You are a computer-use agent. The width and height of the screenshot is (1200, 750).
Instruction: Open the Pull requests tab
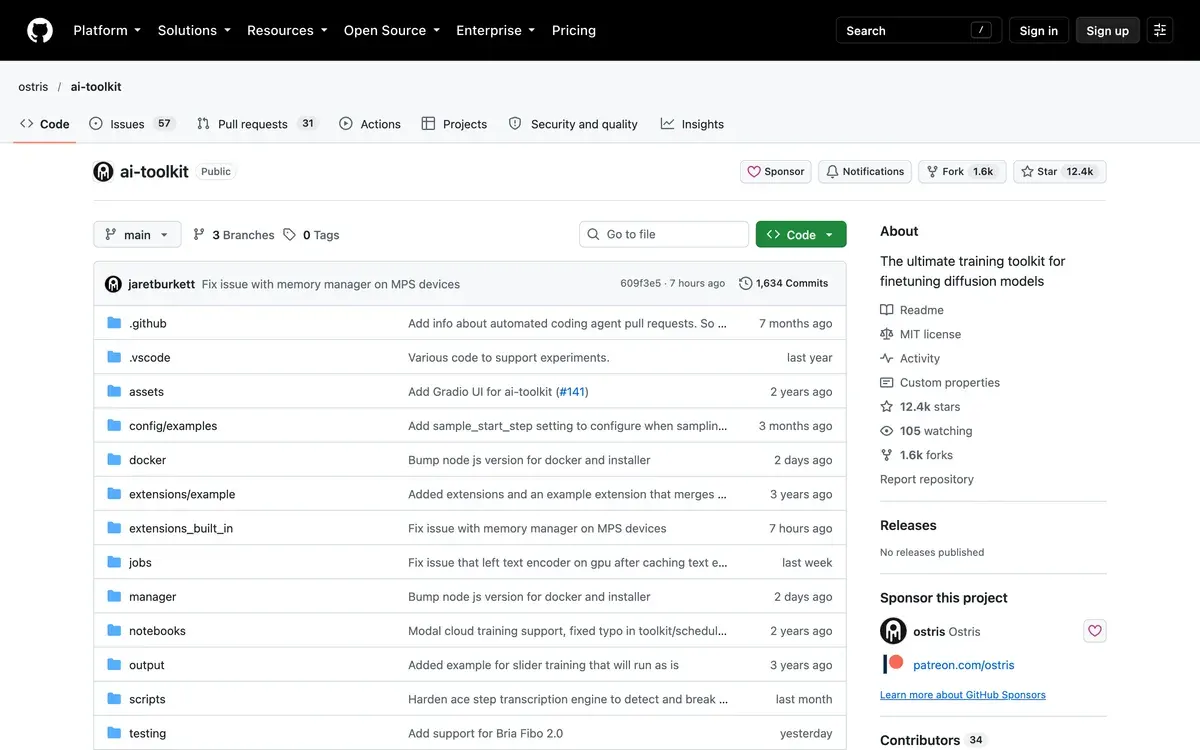257,124
